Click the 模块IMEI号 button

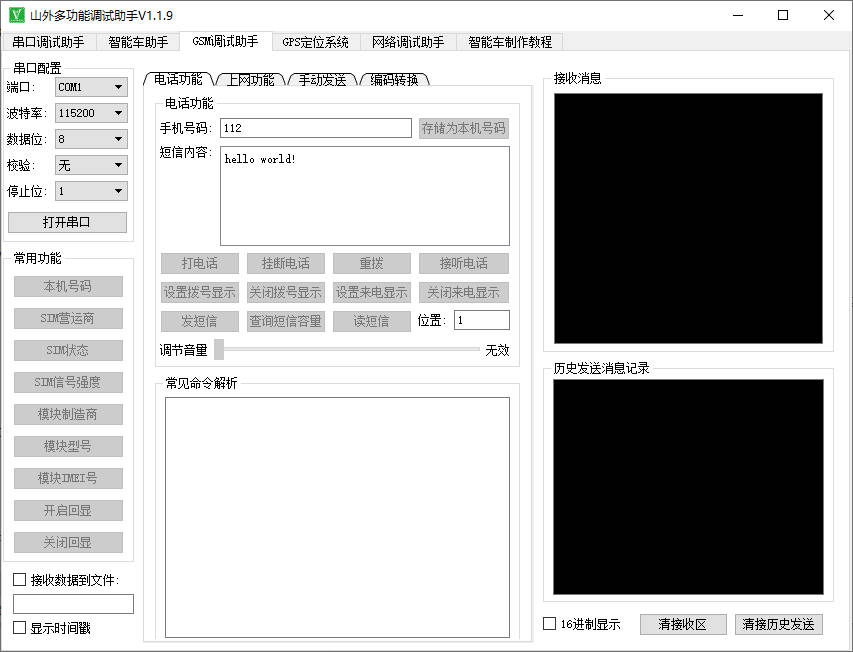pyautogui.click(x=68, y=479)
